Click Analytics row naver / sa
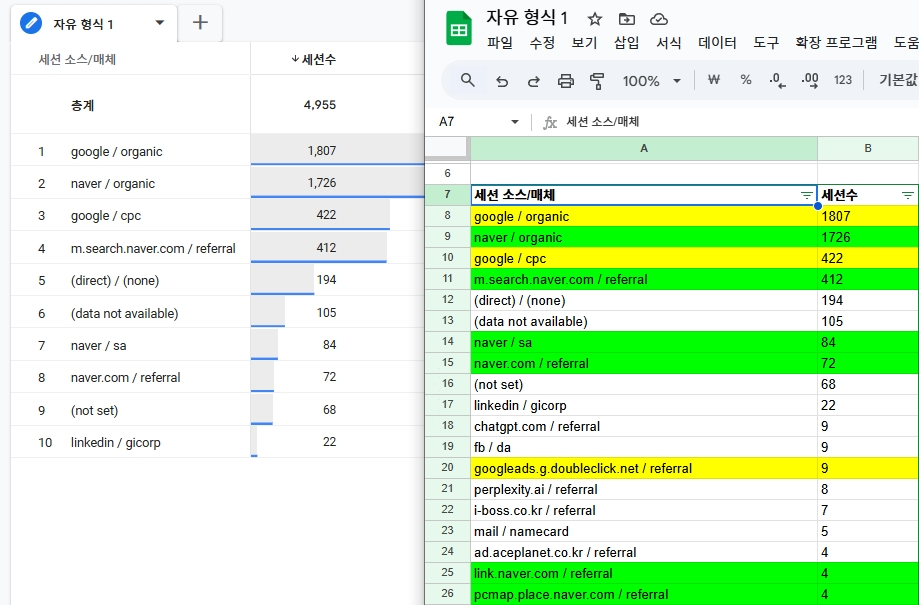The image size is (919, 605). [217, 345]
